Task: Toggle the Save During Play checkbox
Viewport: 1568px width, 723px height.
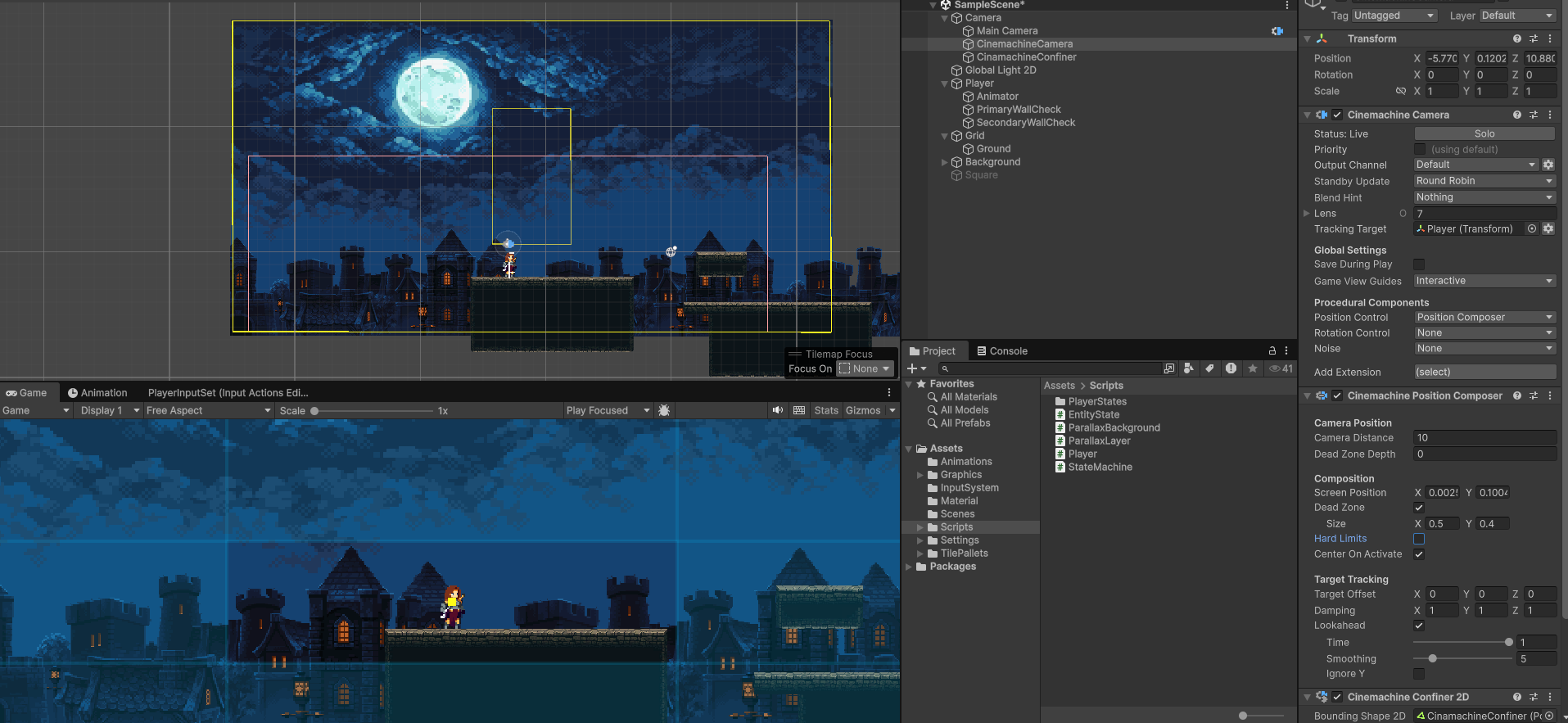Action: [1419, 264]
